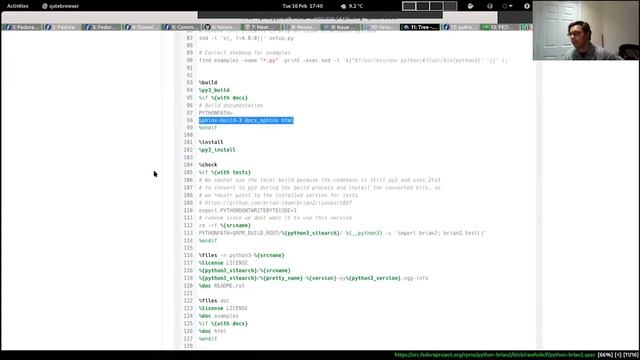The width and height of the screenshot is (640, 360).
Task: Click line number 116
Action: 188,255
